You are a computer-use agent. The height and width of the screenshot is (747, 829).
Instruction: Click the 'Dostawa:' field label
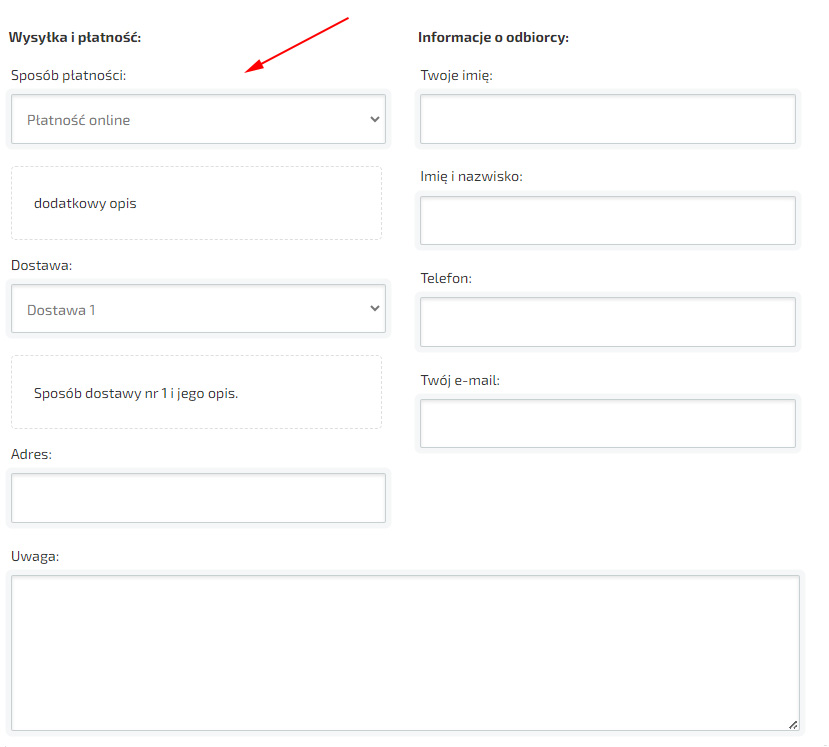(x=41, y=265)
